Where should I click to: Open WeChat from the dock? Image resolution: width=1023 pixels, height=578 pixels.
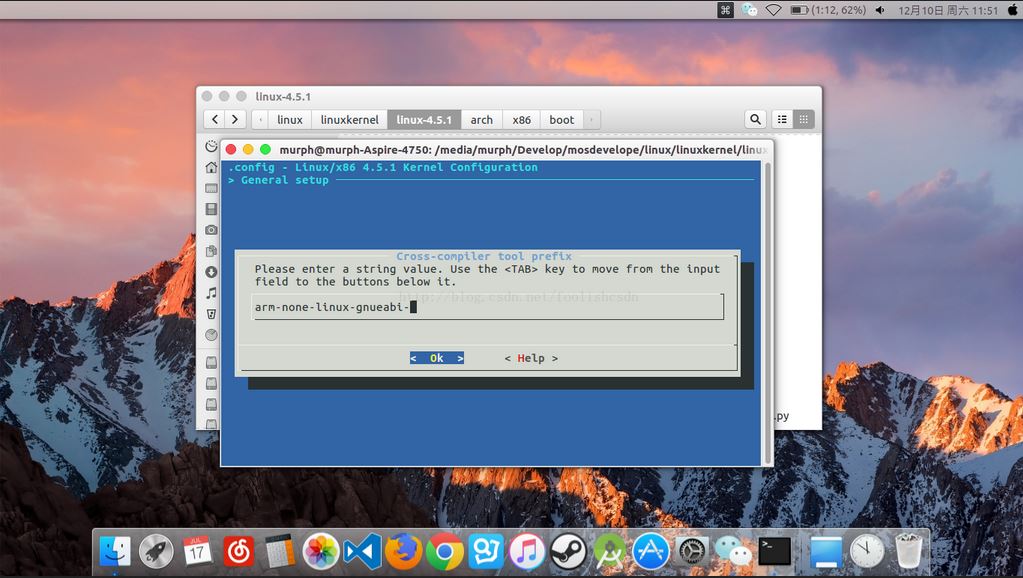733,553
